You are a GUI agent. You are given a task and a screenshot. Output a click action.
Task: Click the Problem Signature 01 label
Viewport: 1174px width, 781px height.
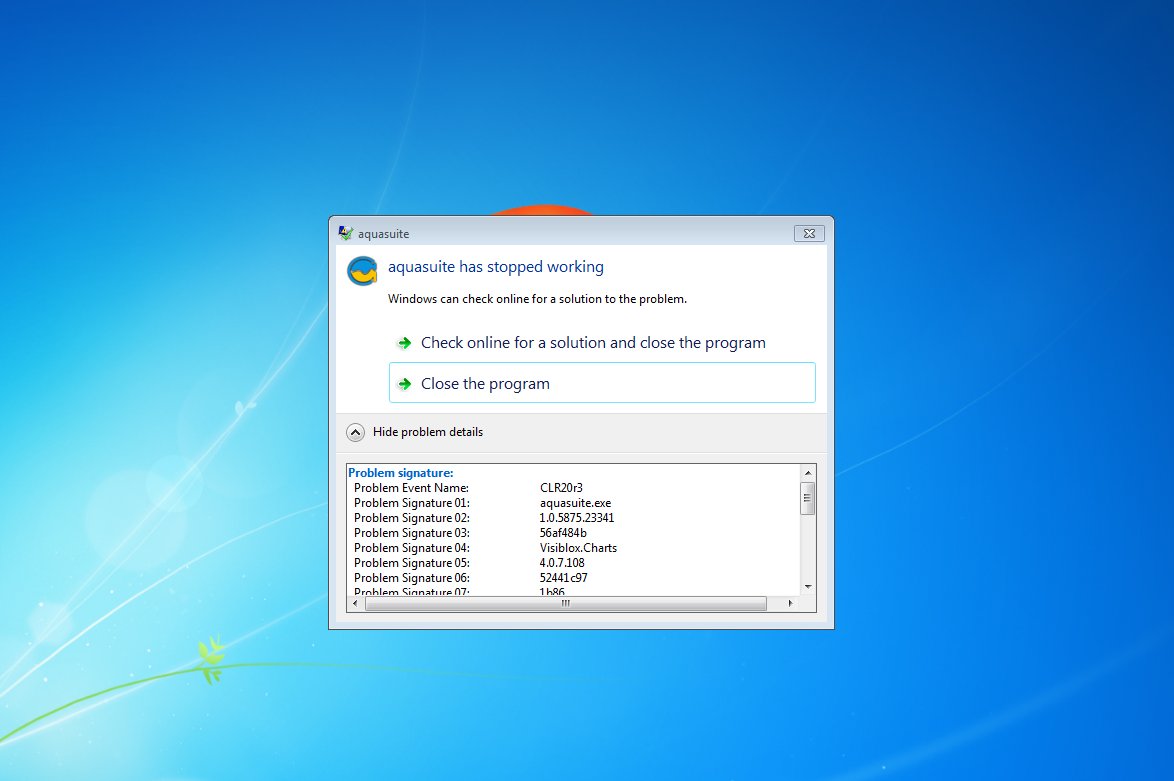coord(412,503)
